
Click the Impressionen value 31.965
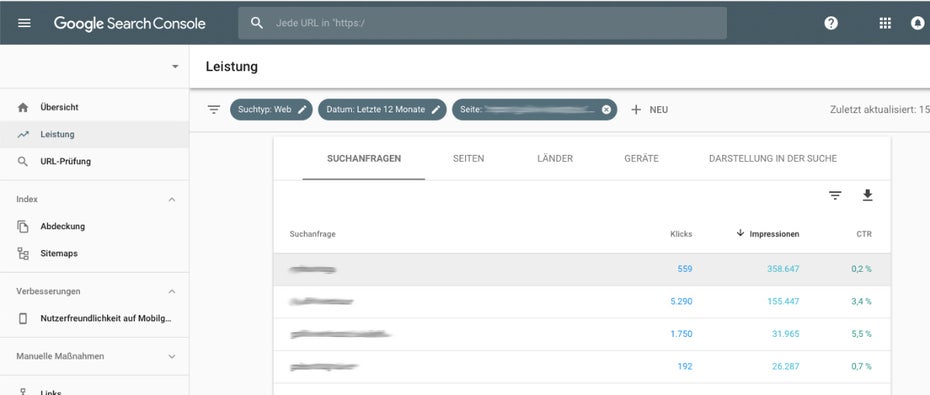(x=785, y=334)
